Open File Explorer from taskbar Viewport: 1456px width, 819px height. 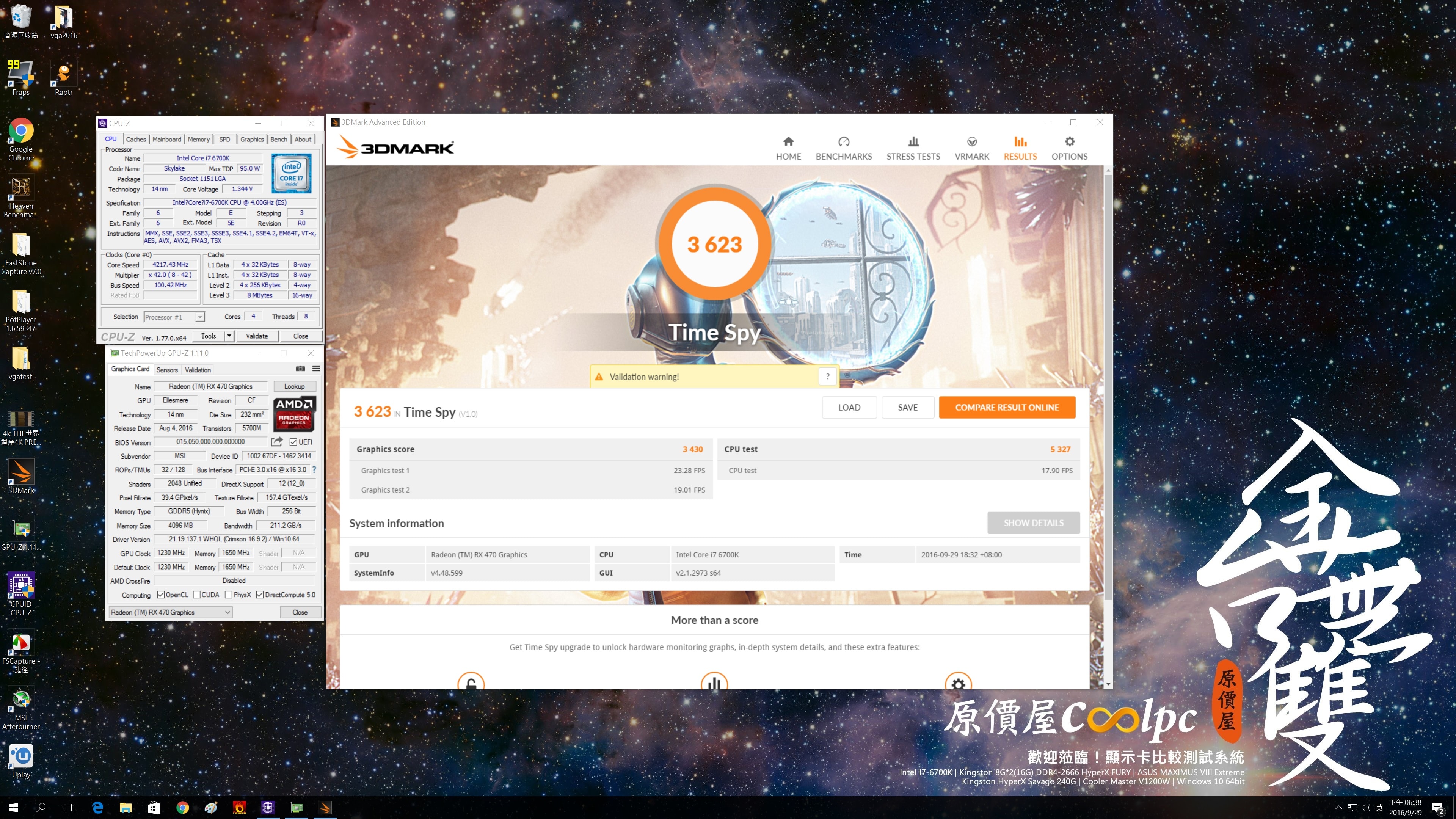point(126,808)
